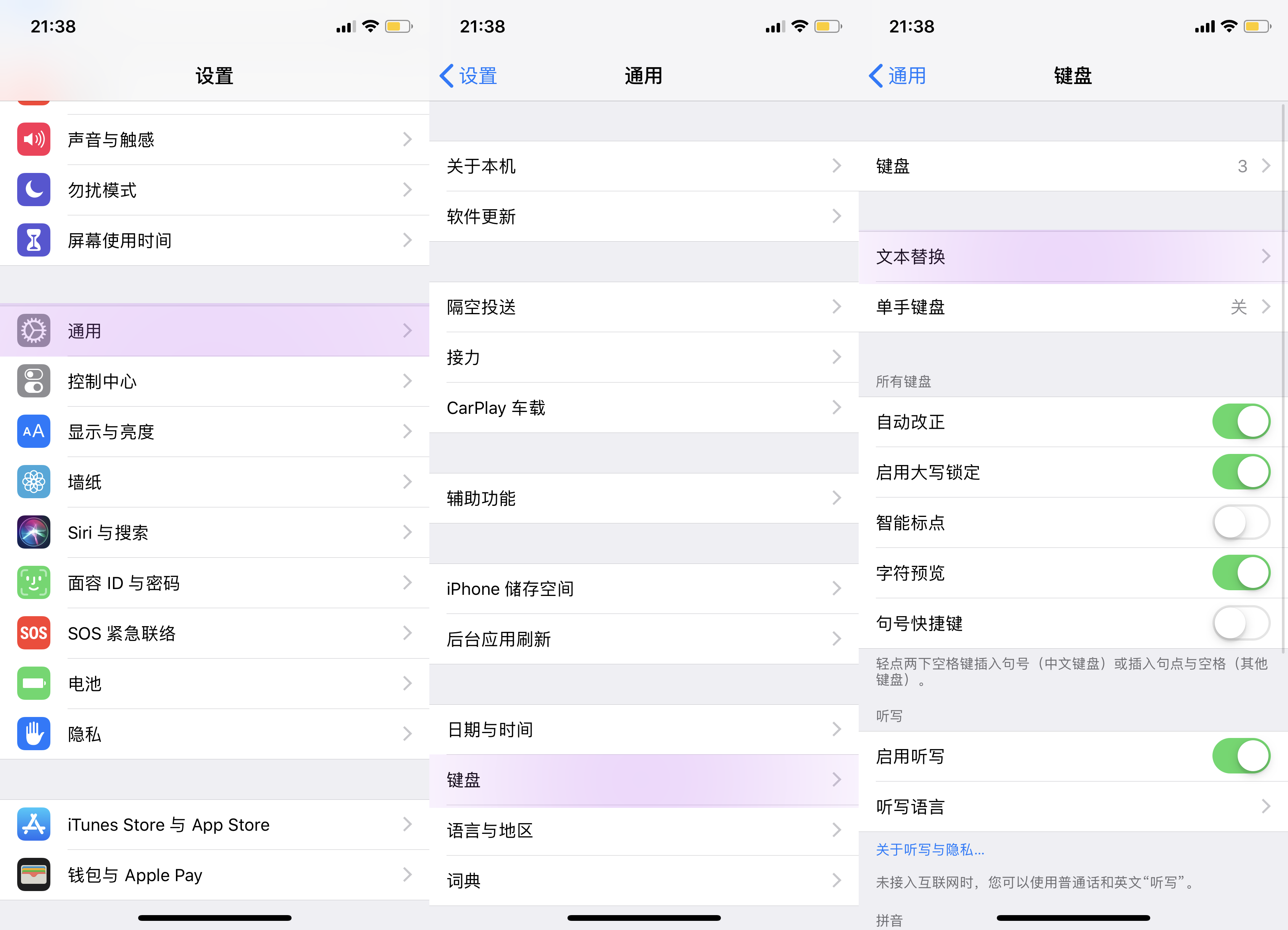The image size is (1288, 930).
Task: Tap the Wallet icon
Action: click(34, 874)
